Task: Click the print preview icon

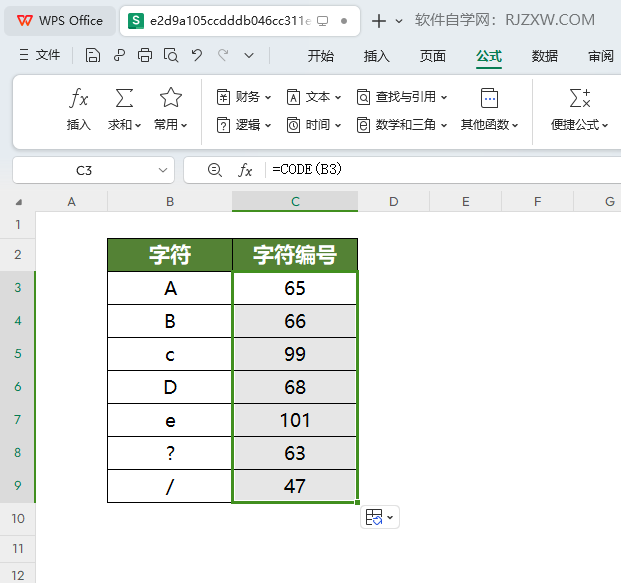Action: pos(171,55)
